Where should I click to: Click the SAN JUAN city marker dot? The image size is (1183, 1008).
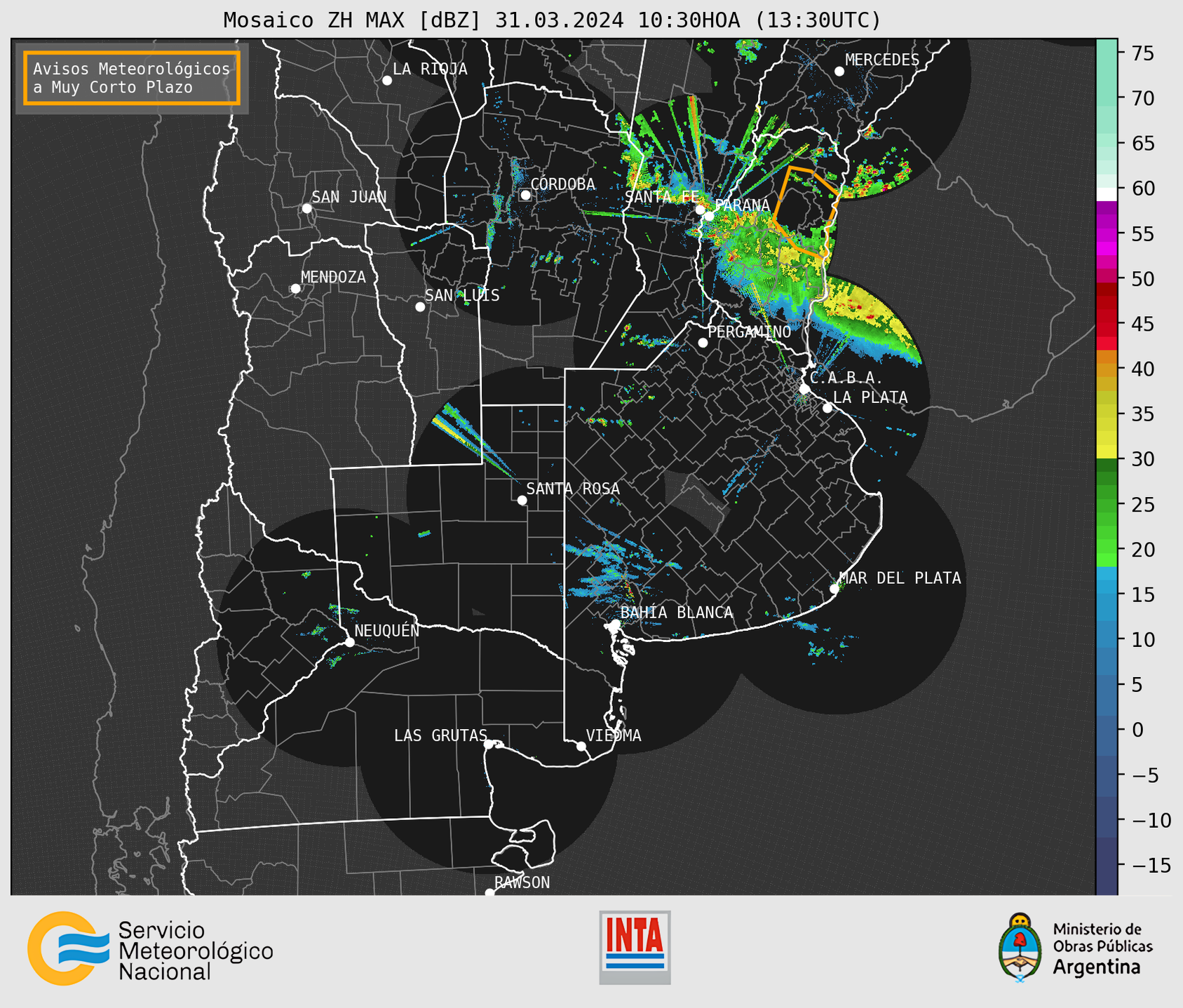(306, 208)
